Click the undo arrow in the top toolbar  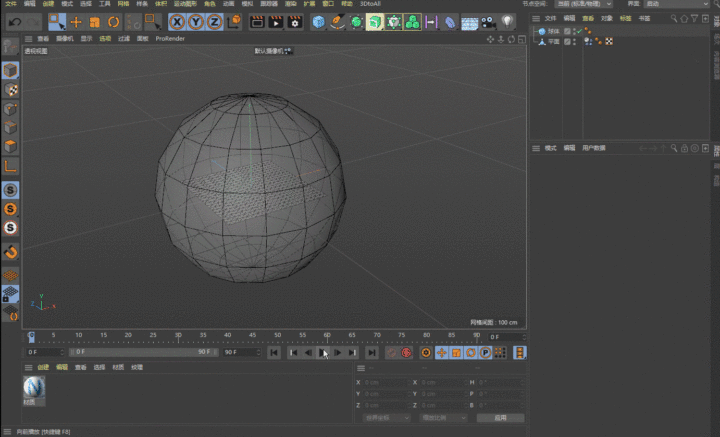coord(14,22)
